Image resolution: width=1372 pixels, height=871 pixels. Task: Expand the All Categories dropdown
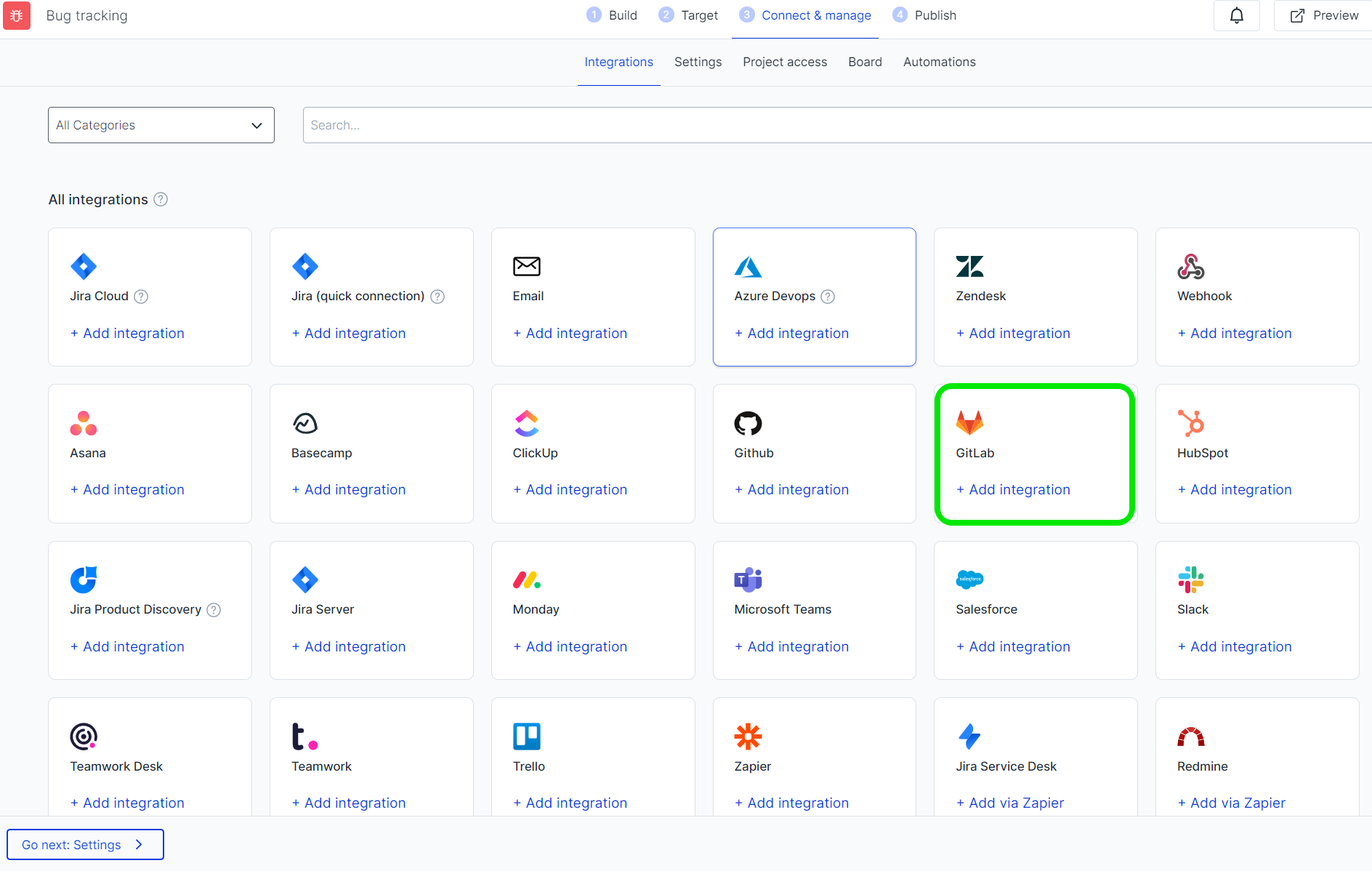(161, 125)
